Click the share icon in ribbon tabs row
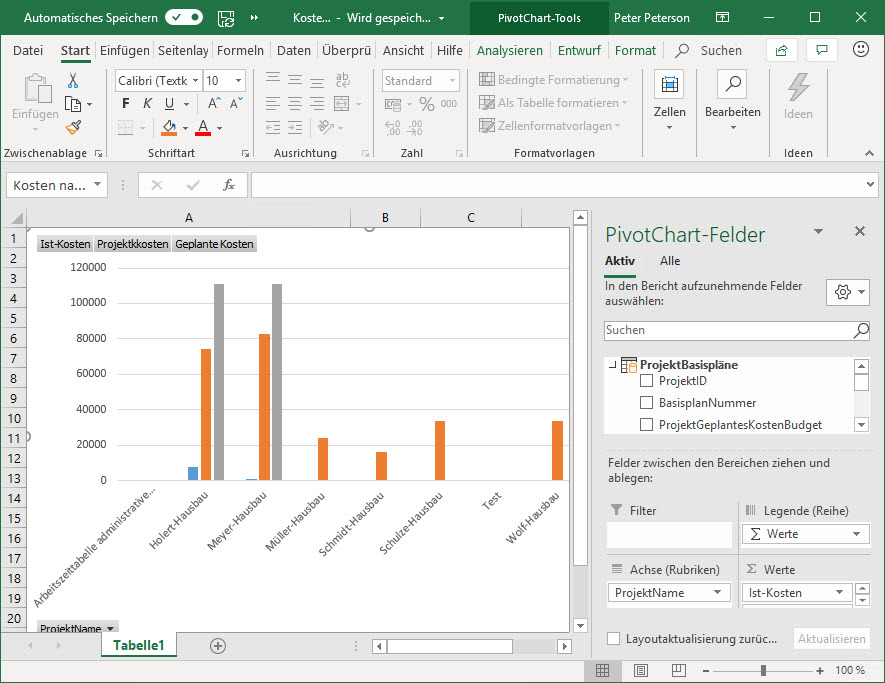 [782, 51]
